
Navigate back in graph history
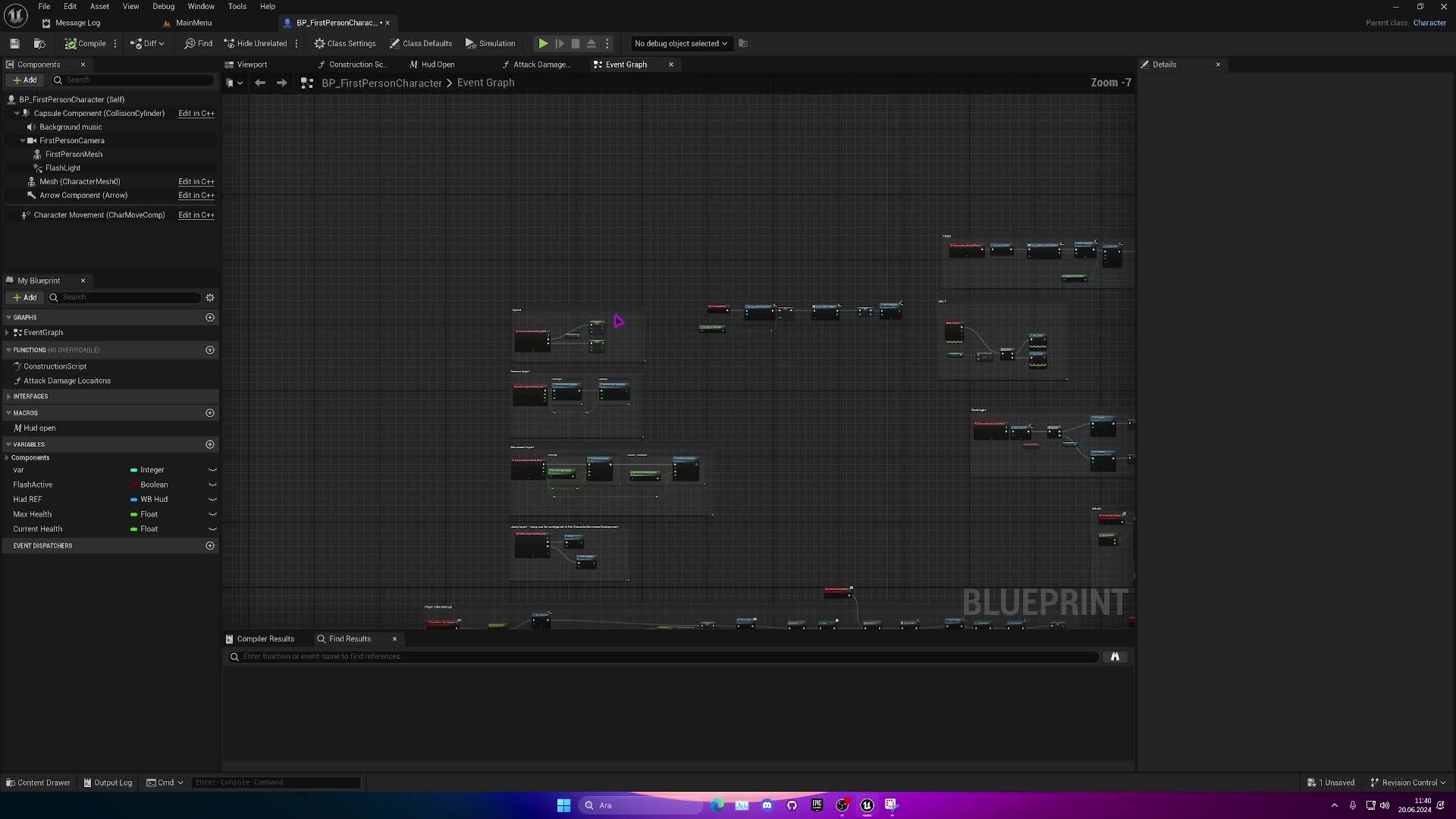click(260, 83)
